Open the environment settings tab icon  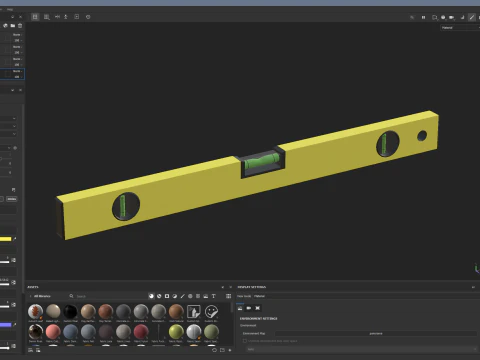(240, 308)
